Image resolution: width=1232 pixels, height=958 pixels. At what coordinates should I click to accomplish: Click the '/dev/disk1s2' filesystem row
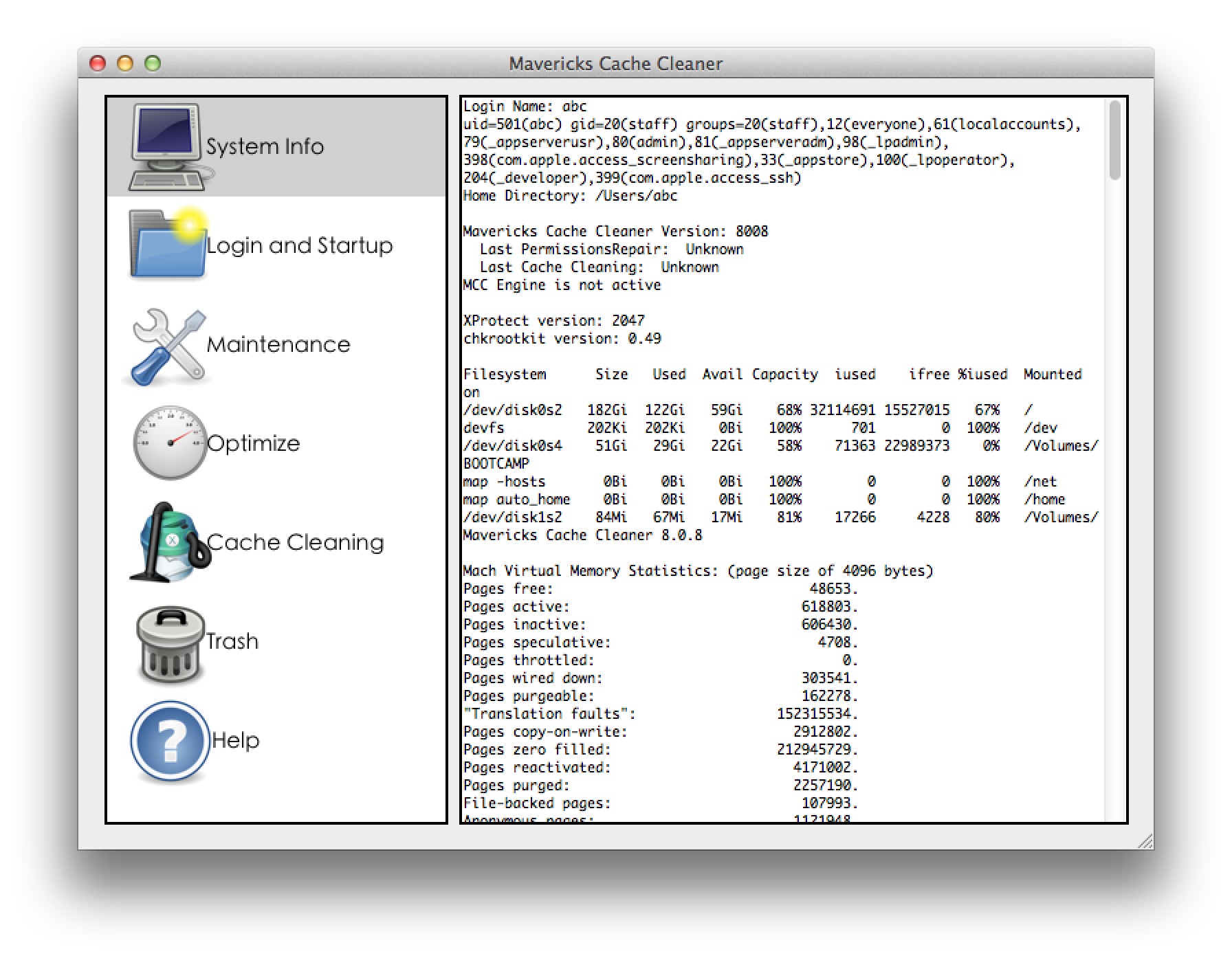[x=781, y=517]
